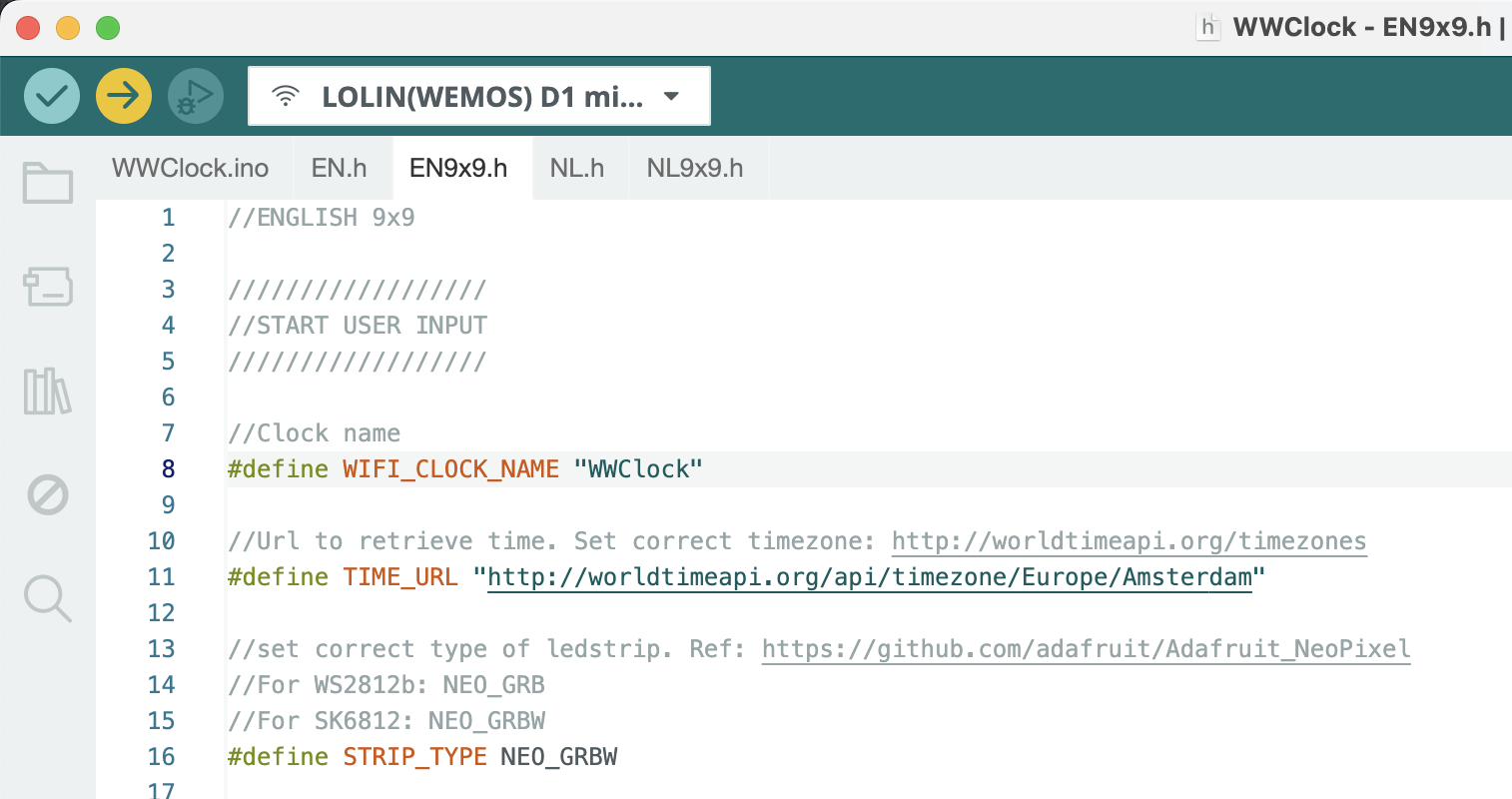The image size is (1512, 799).
Task: Open the Debug sidebar panel icon
Action: (x=48, y=494)
